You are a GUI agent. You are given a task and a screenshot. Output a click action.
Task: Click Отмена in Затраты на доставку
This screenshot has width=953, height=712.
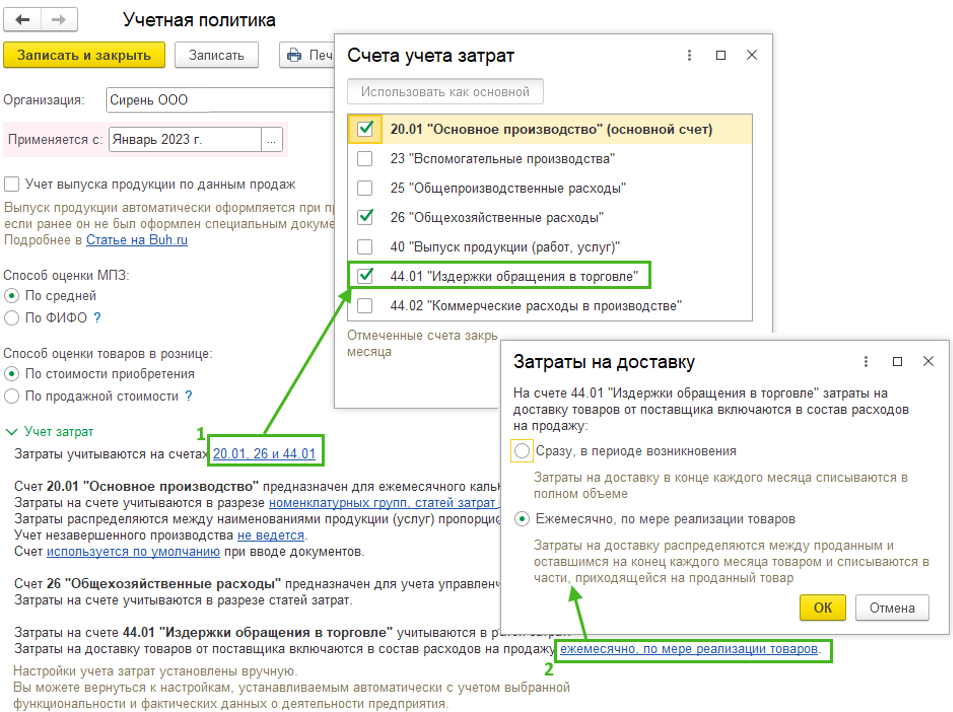[892, 608]
